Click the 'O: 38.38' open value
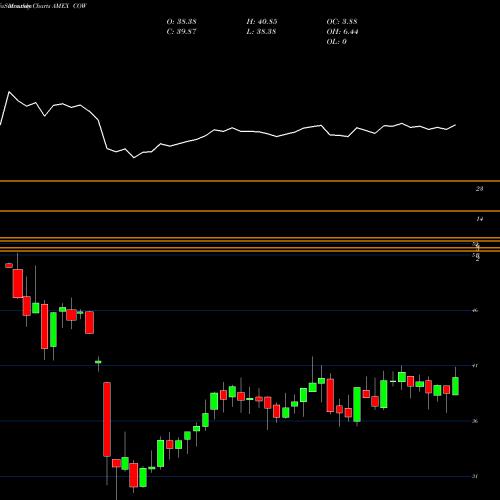The image size is (500, 500). pyautogui.click(x=181, y=22)
